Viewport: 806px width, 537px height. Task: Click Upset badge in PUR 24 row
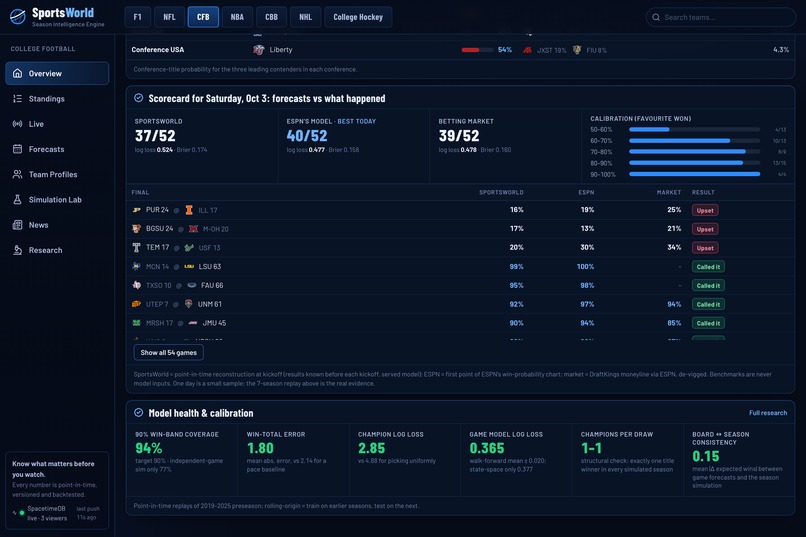[705, 210]
